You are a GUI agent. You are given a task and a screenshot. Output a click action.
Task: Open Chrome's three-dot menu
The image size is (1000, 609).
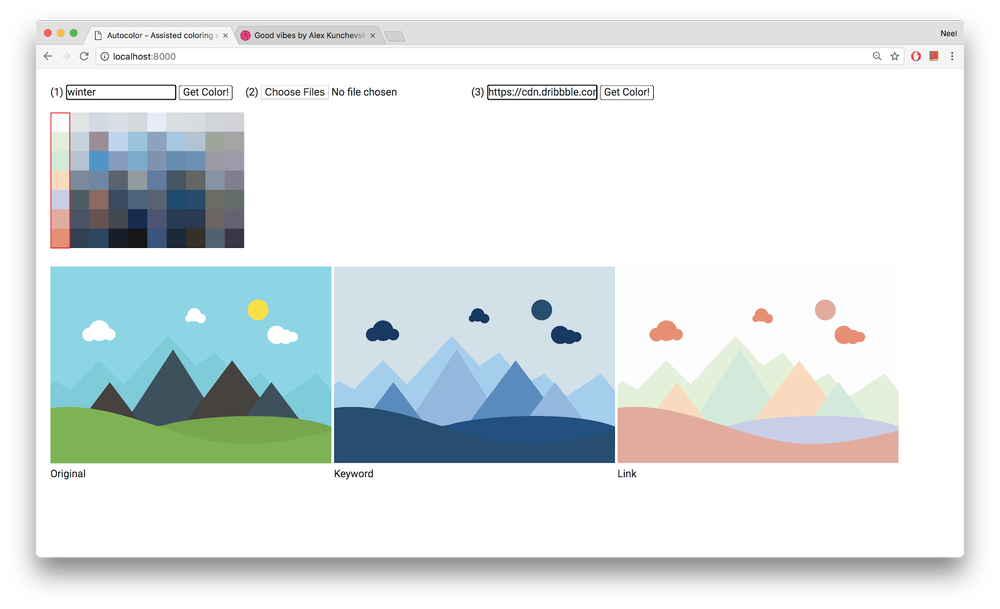(x=952, y=57)
